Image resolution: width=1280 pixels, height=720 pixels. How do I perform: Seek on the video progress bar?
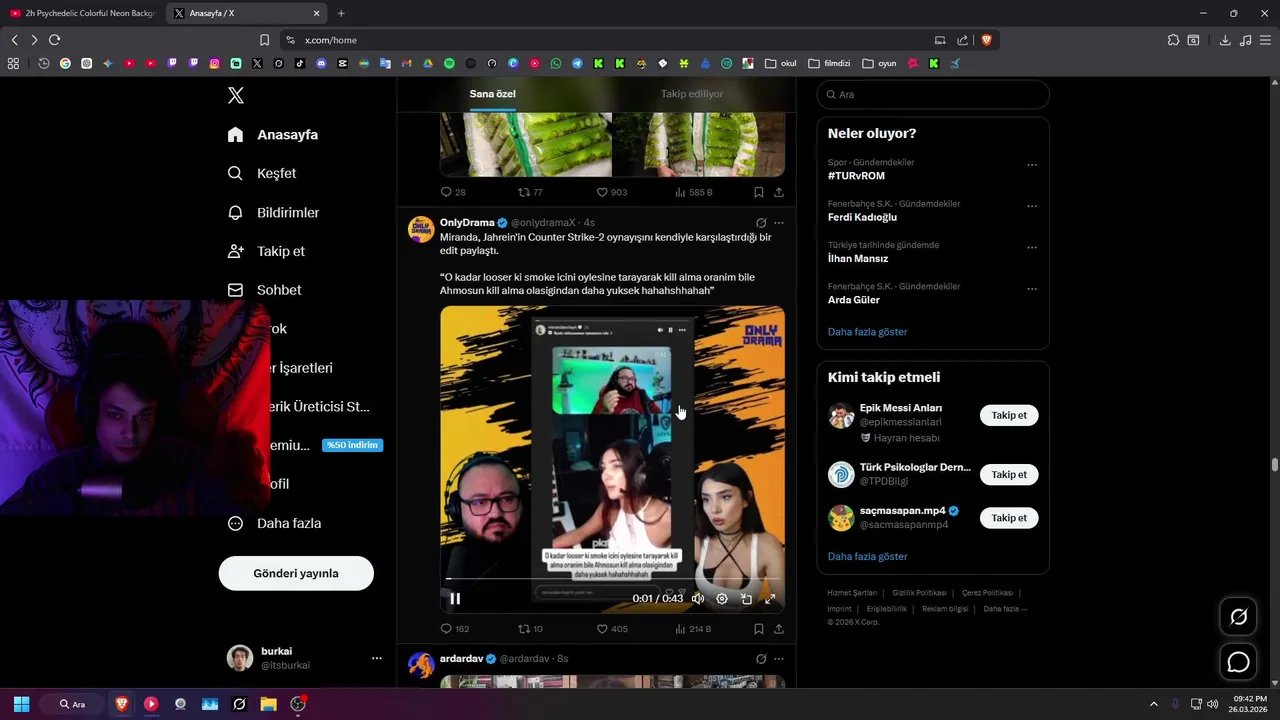click(612, 579)
